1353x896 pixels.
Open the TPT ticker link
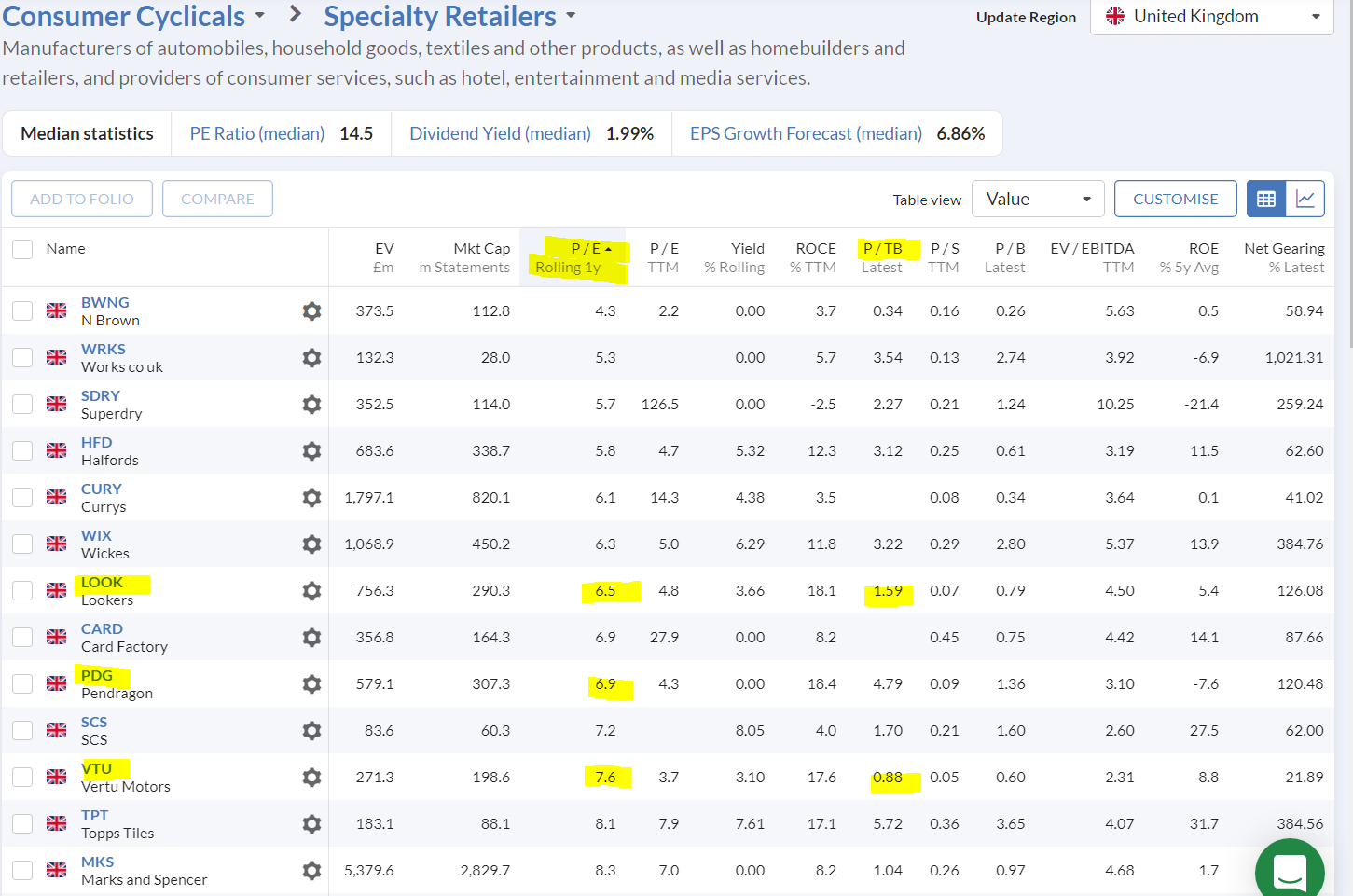[x=95, y=815]
